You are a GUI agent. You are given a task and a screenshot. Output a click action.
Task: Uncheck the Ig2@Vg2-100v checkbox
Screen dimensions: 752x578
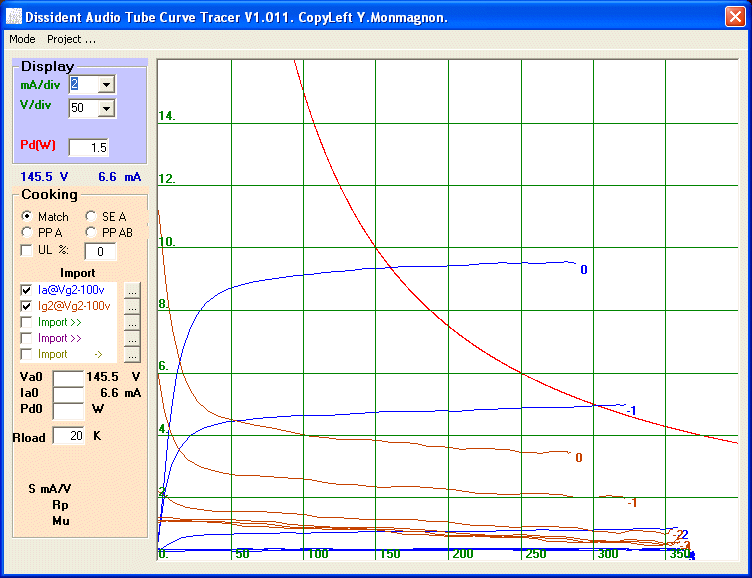(x=26, y=306)
